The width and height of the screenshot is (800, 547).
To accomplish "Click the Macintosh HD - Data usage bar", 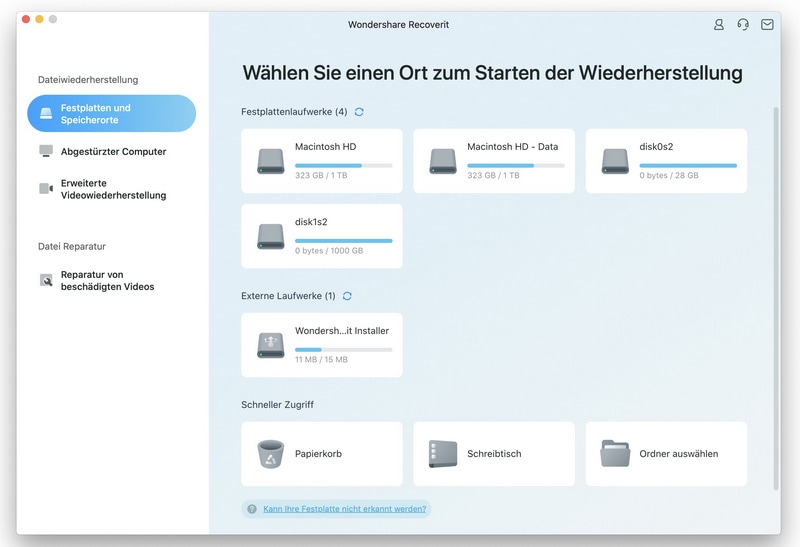I will click(516, 165).
